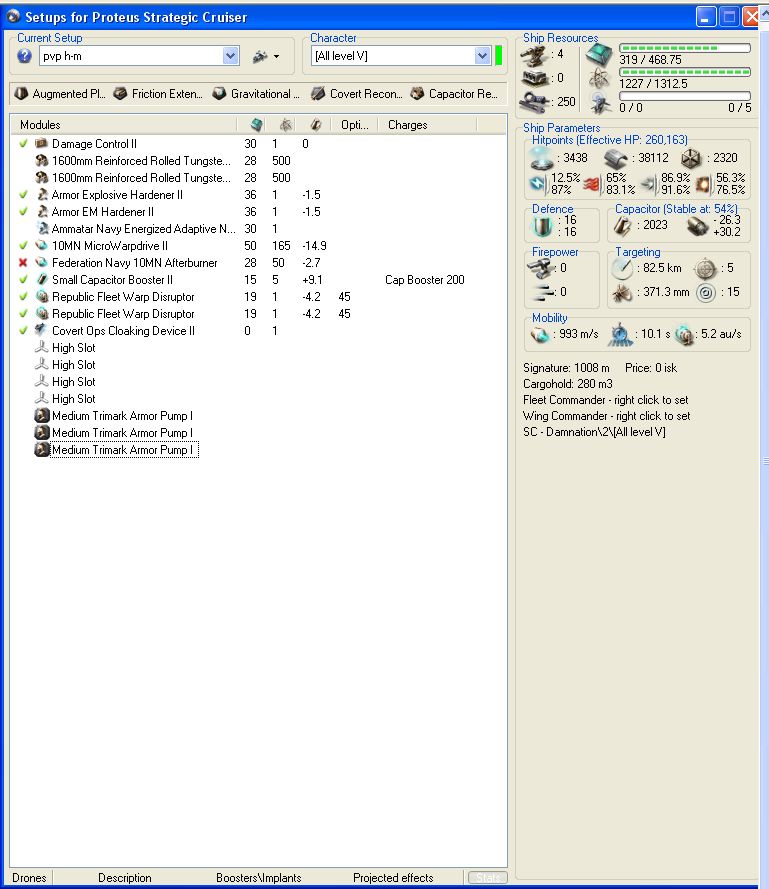Click the shield hitpoints icon
Viewport: 769px width, 889px height.
pyautogui.click(x=542, y=159)
